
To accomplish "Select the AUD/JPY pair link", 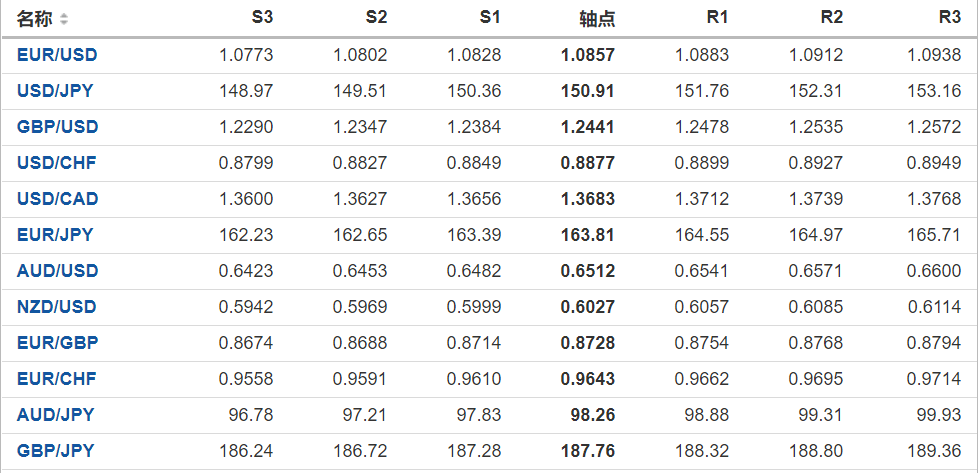I will (x=55, y=415).
